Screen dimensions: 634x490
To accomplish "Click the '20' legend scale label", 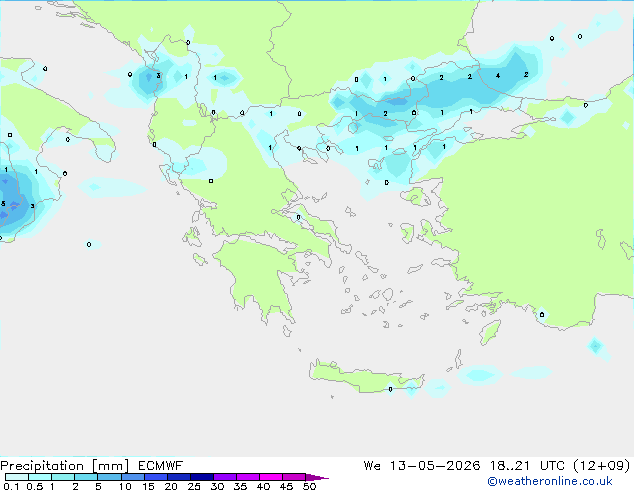I will pos(171,486).
